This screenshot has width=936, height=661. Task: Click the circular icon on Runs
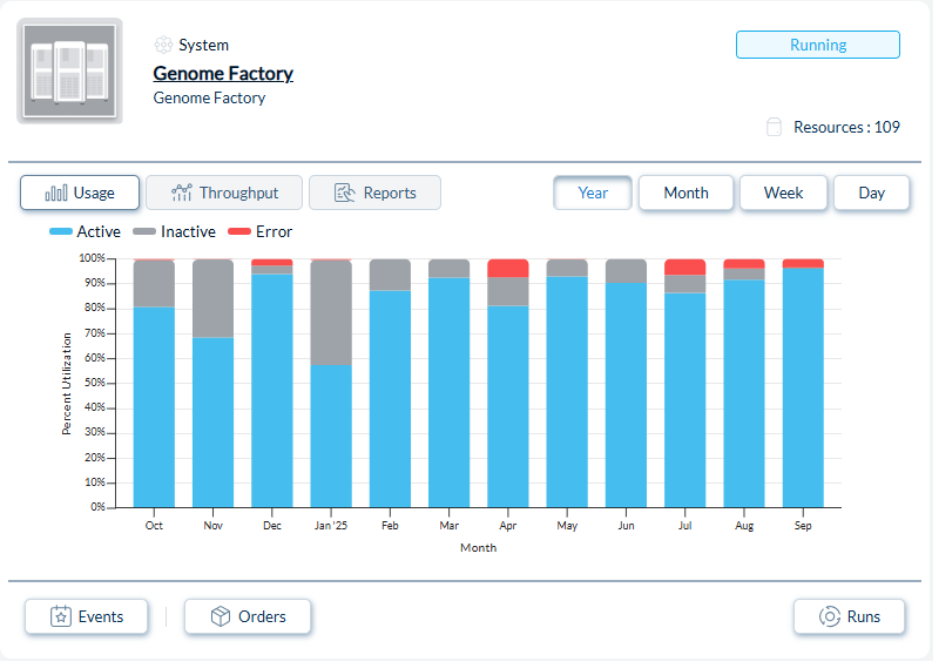[x=829, y=617]
